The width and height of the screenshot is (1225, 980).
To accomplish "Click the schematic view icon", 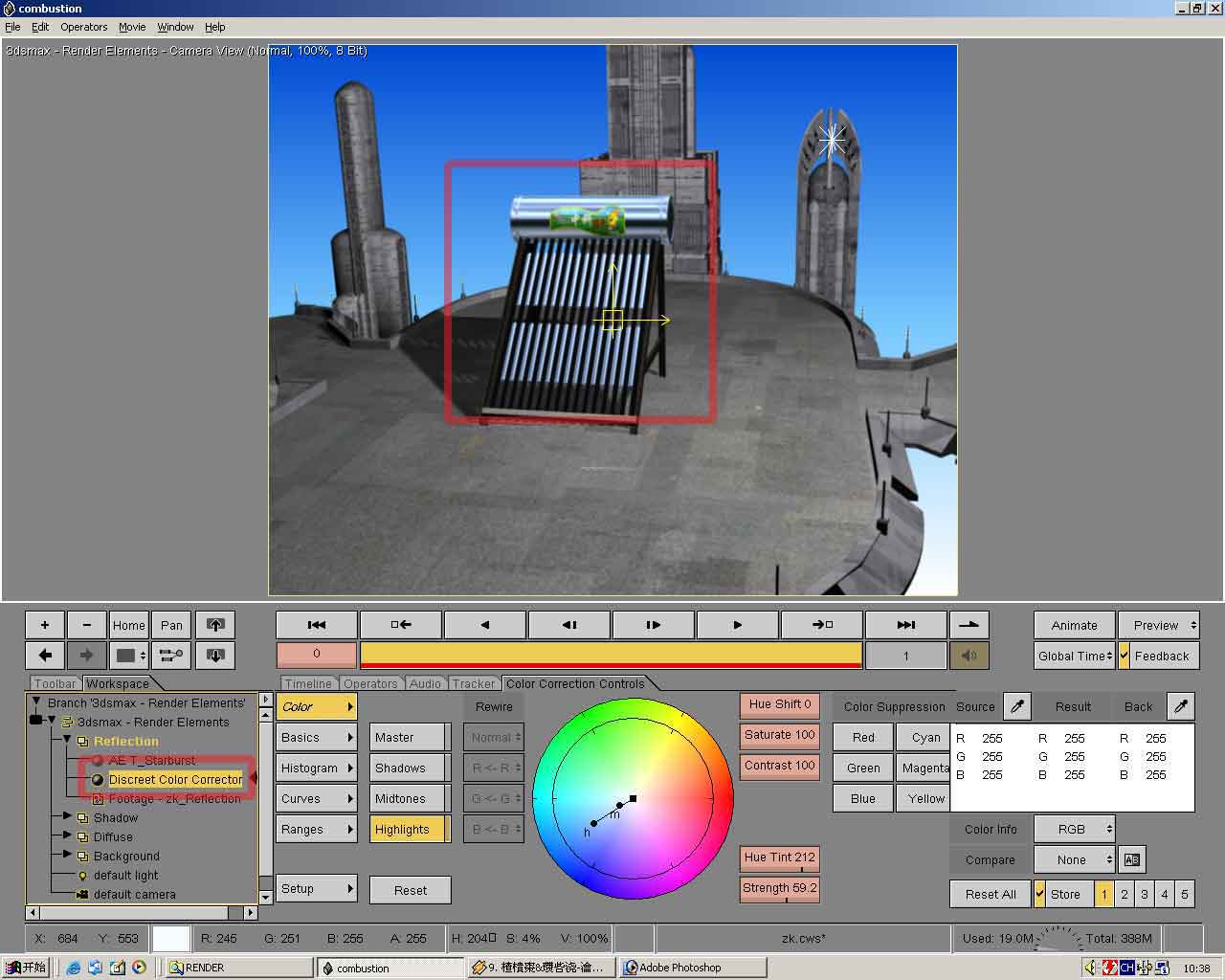I will (171, 656).
